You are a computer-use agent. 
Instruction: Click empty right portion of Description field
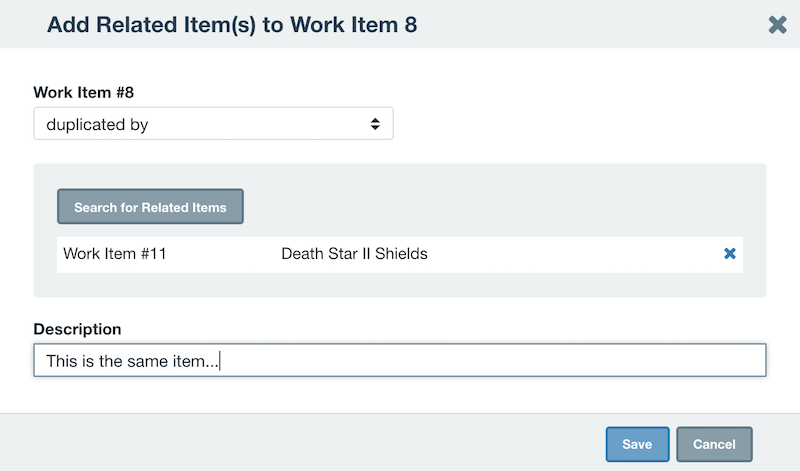click(x=510, y=360)
